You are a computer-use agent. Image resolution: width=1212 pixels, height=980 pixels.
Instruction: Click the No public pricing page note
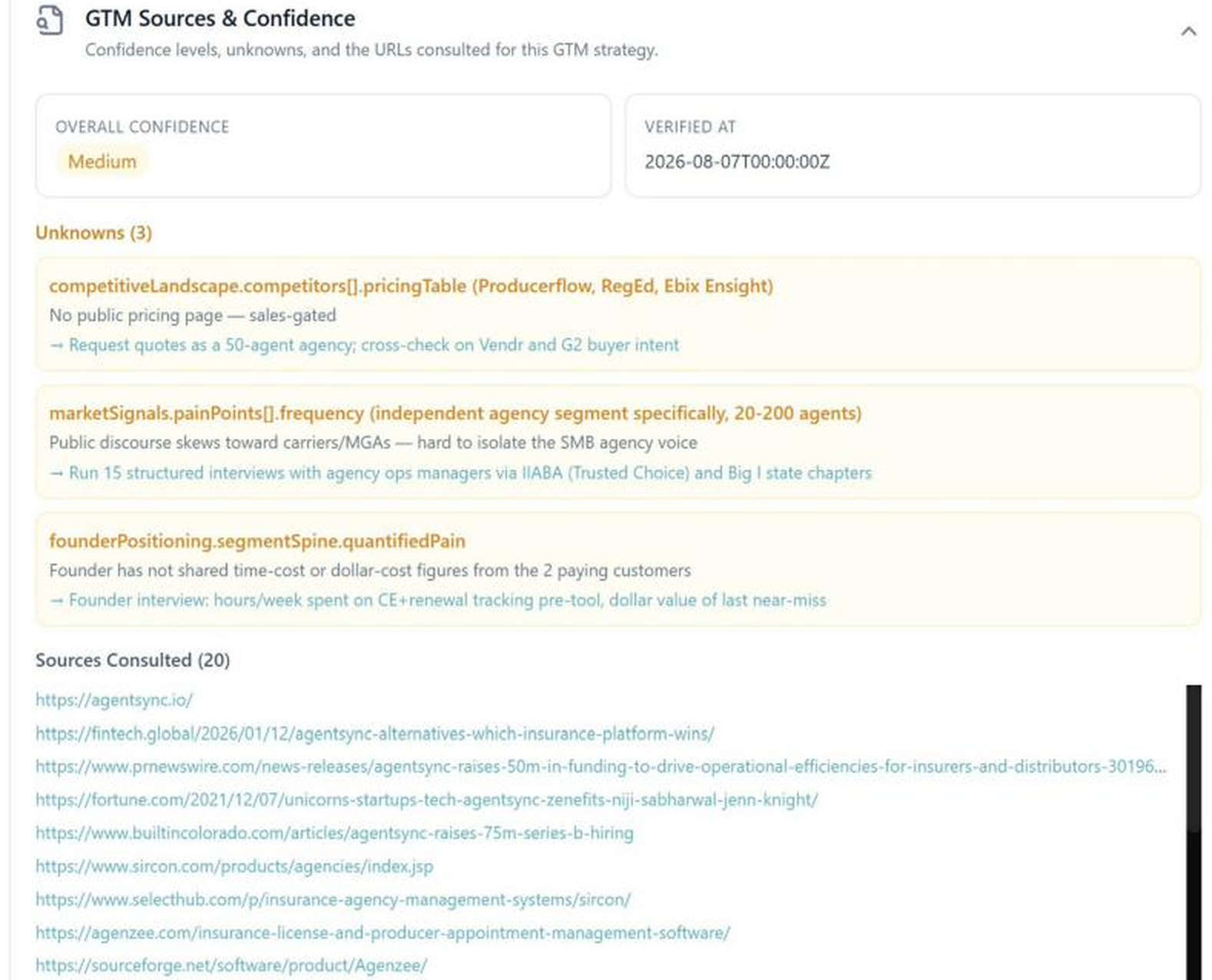click(x=193, y=315)
